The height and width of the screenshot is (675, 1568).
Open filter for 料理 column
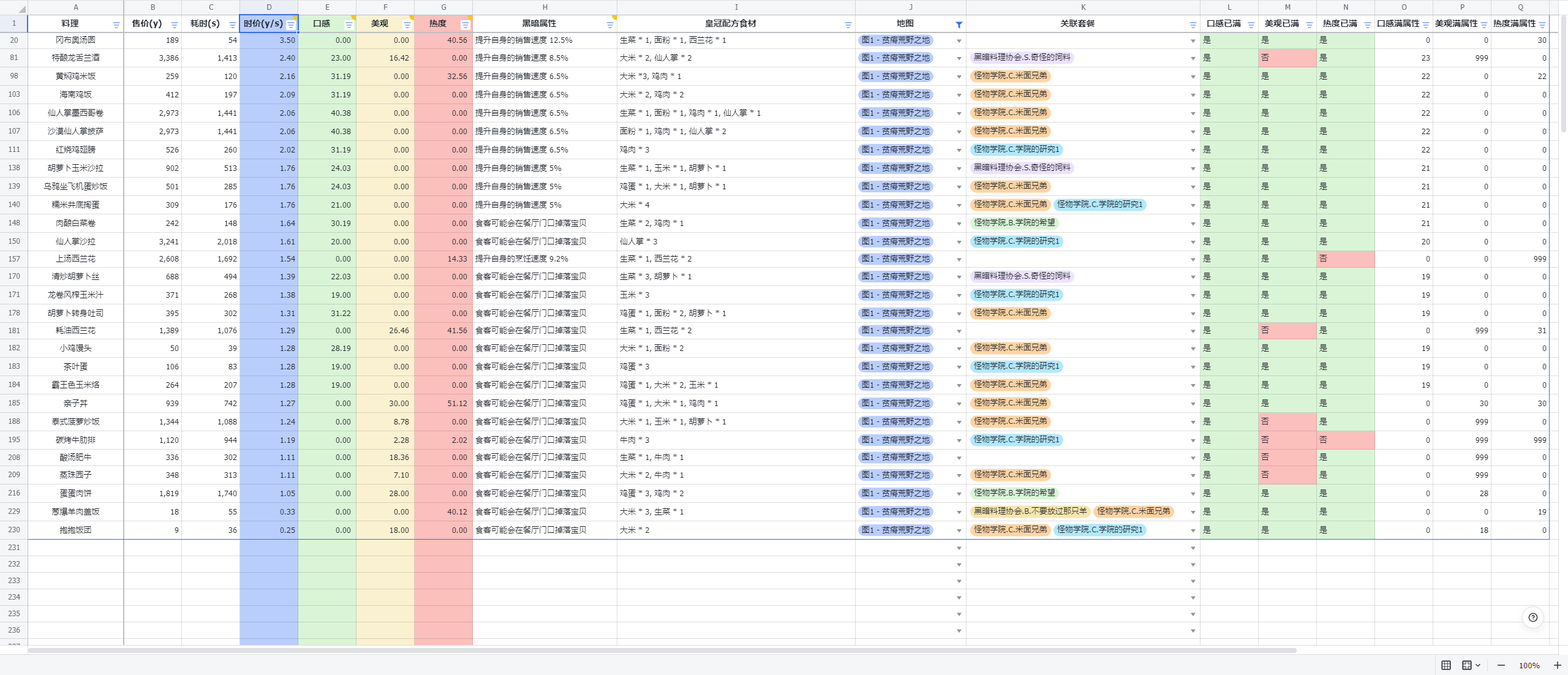point(116,25)
